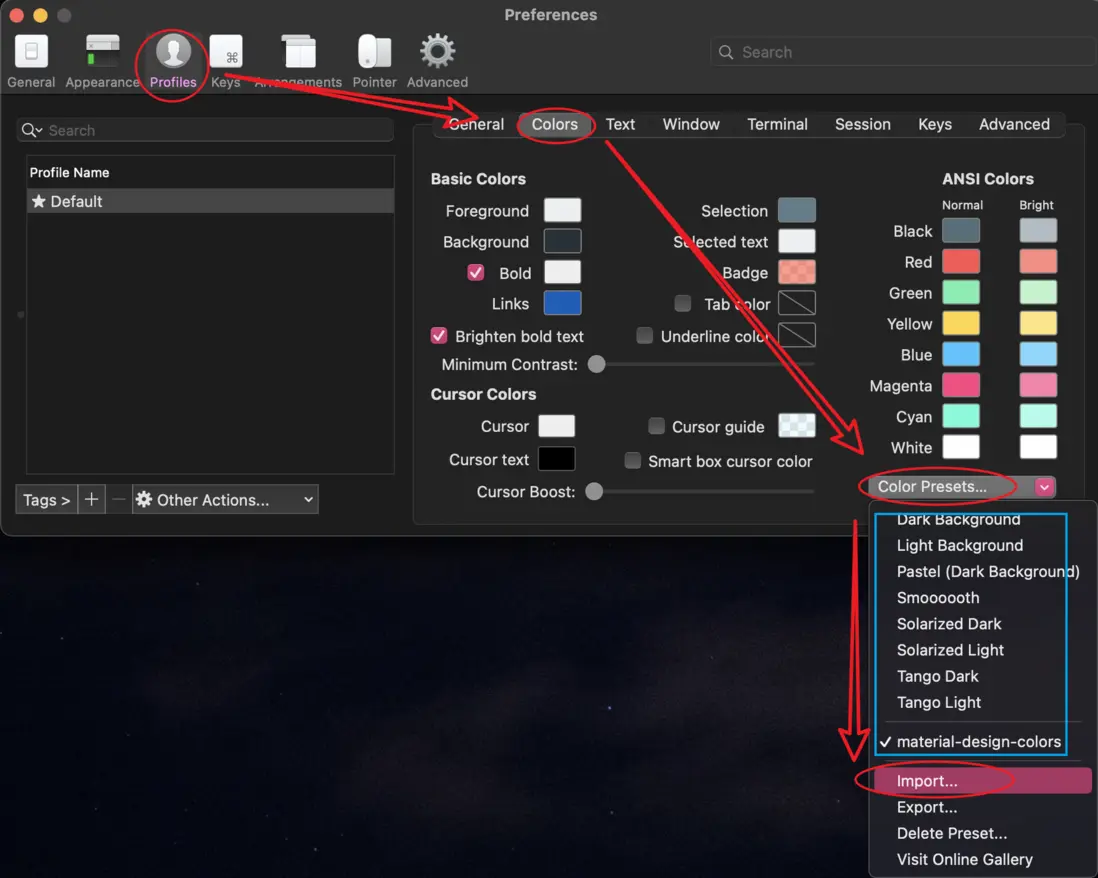1098x878 pixels.
Task: Switch to the Session tab
Action: pyautogui.click(x=863, y=124)
